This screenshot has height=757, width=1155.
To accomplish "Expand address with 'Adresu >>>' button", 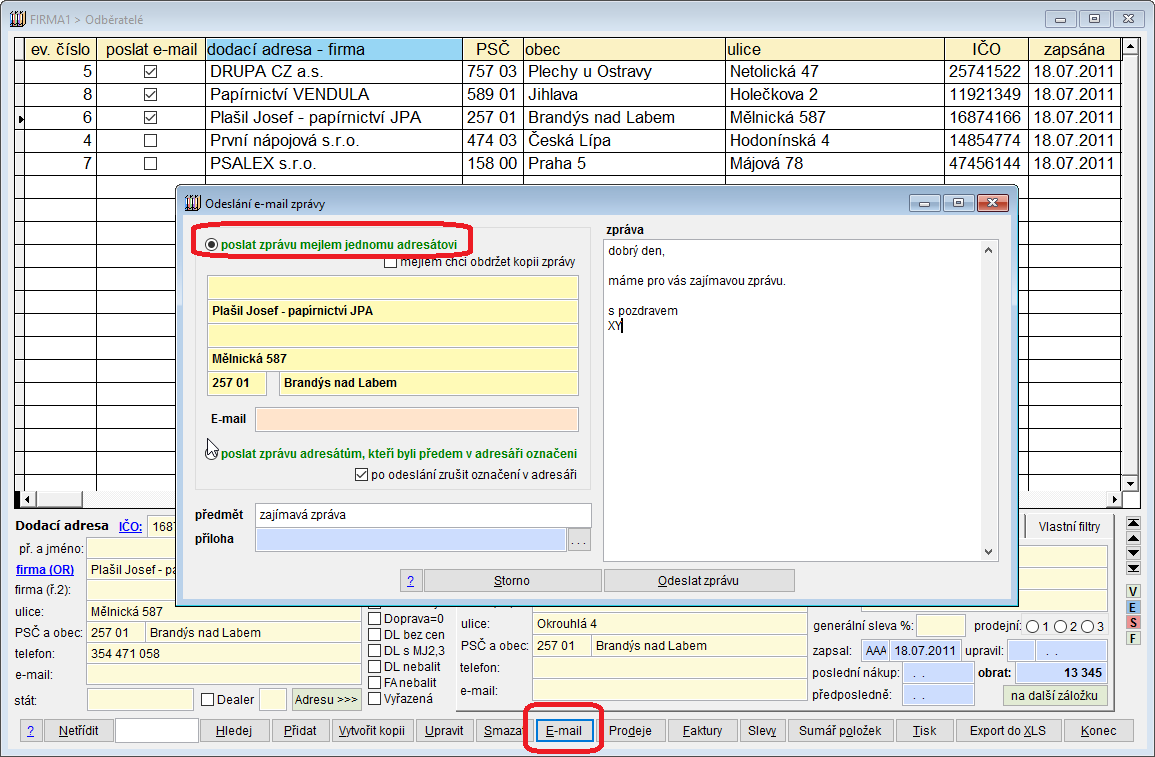I will (x=326, y=699).
